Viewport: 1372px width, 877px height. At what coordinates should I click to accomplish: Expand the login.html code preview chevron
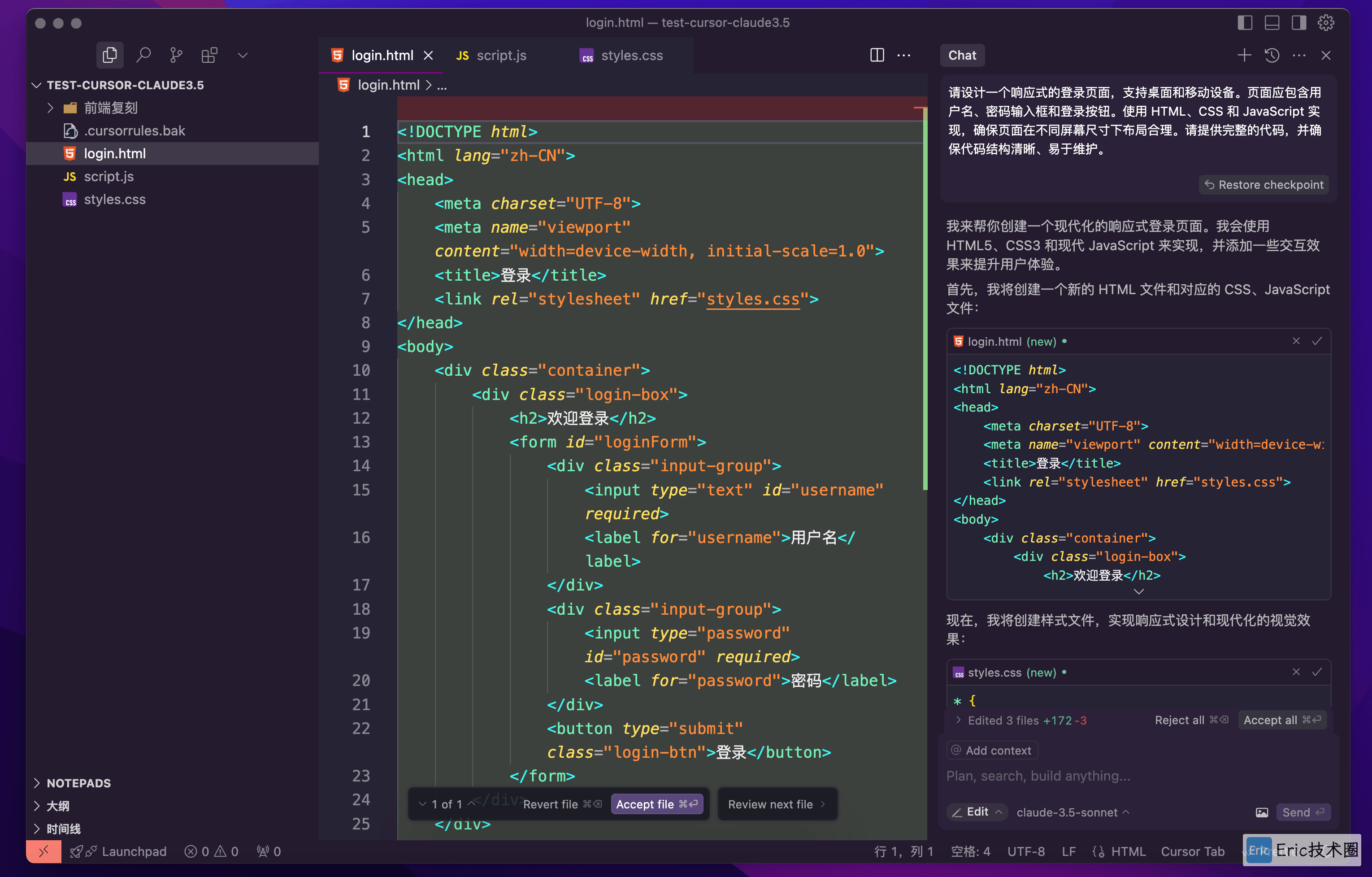coord(1138,591)
